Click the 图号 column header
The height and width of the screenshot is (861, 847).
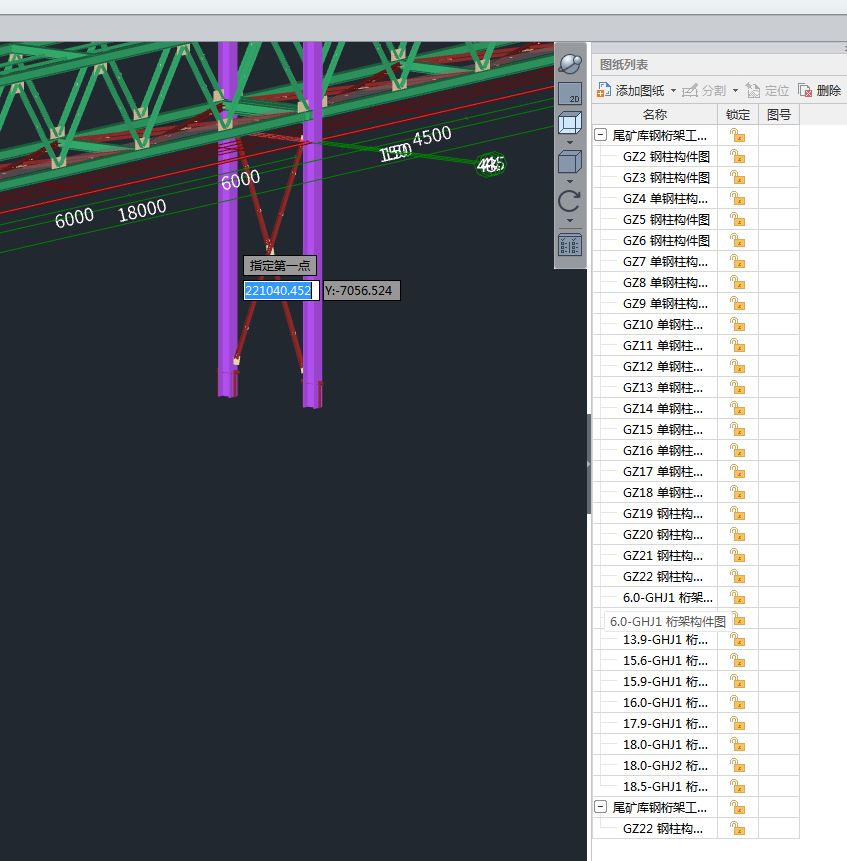pyautogui.click(x=778, y=114)
